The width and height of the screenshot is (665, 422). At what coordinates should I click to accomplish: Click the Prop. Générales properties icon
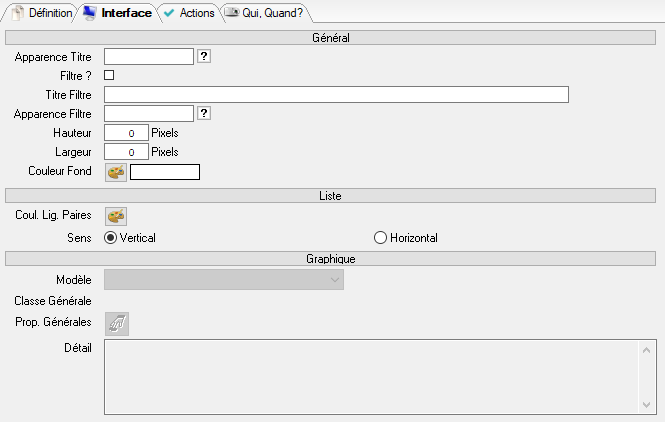coord(116,322)
